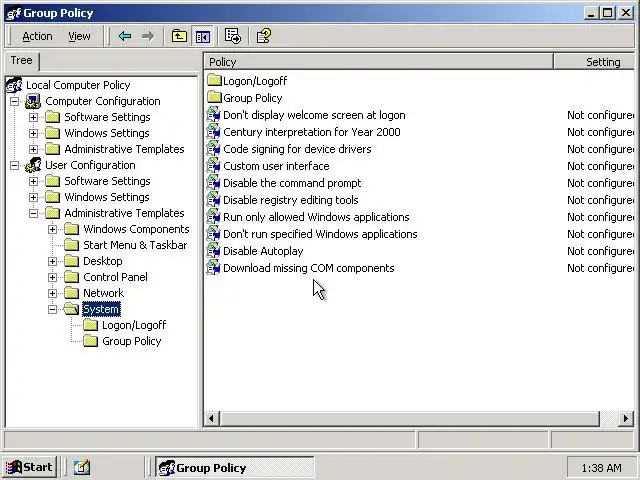Screen dimensions: 640x480
Task: Click the policy icon beside Disable registry editing tools
Action: (x=213, y=200)
